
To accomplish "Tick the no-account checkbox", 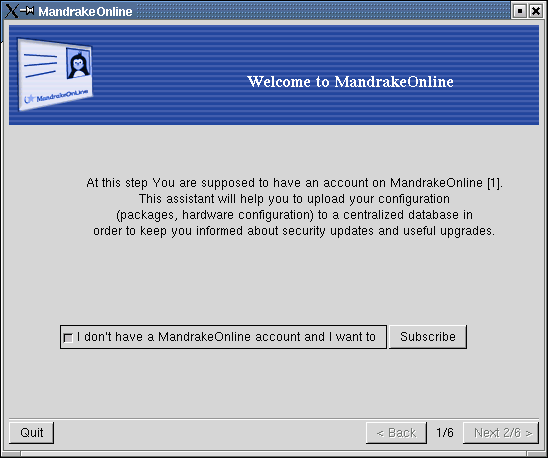I will pyautogui.click(x=68, y=338).
